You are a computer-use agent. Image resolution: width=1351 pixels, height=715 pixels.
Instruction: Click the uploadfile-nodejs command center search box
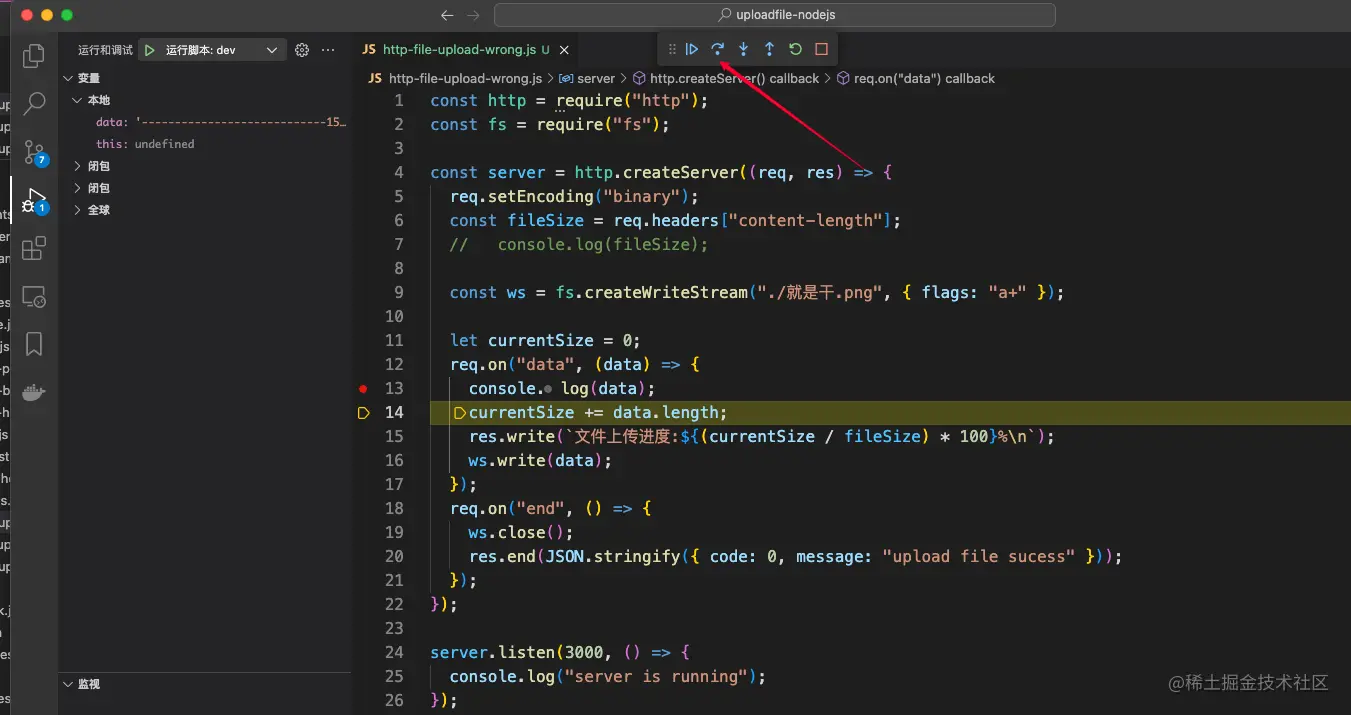(775, 15)
